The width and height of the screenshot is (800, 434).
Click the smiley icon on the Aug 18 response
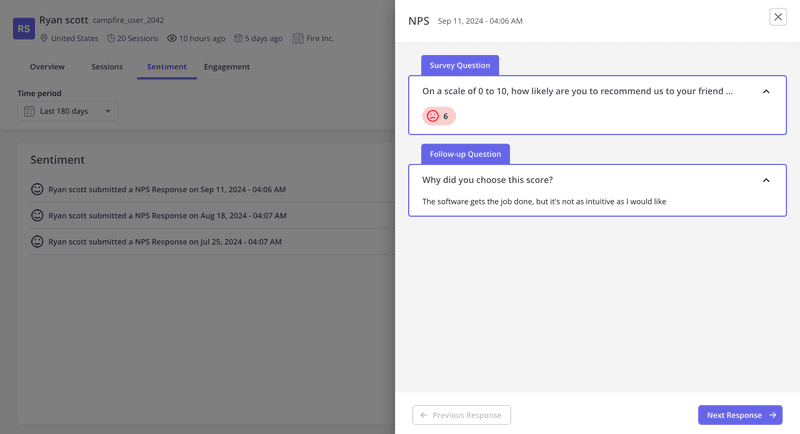37,215
